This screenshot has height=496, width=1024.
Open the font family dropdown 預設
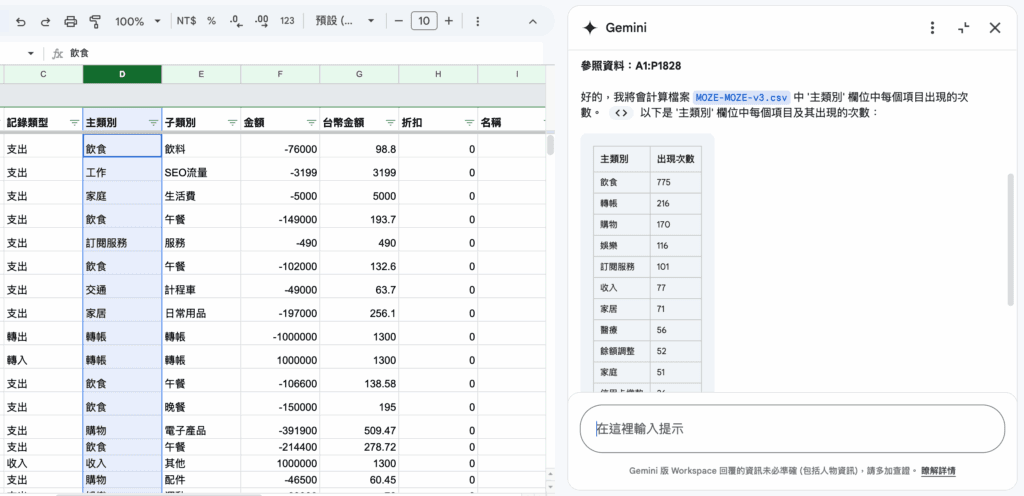pos(344,21)
